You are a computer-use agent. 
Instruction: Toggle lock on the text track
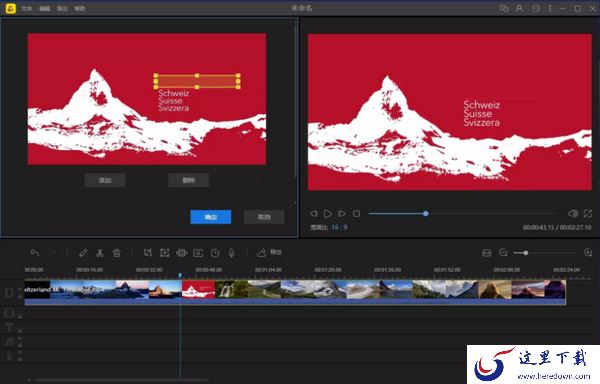20,330
